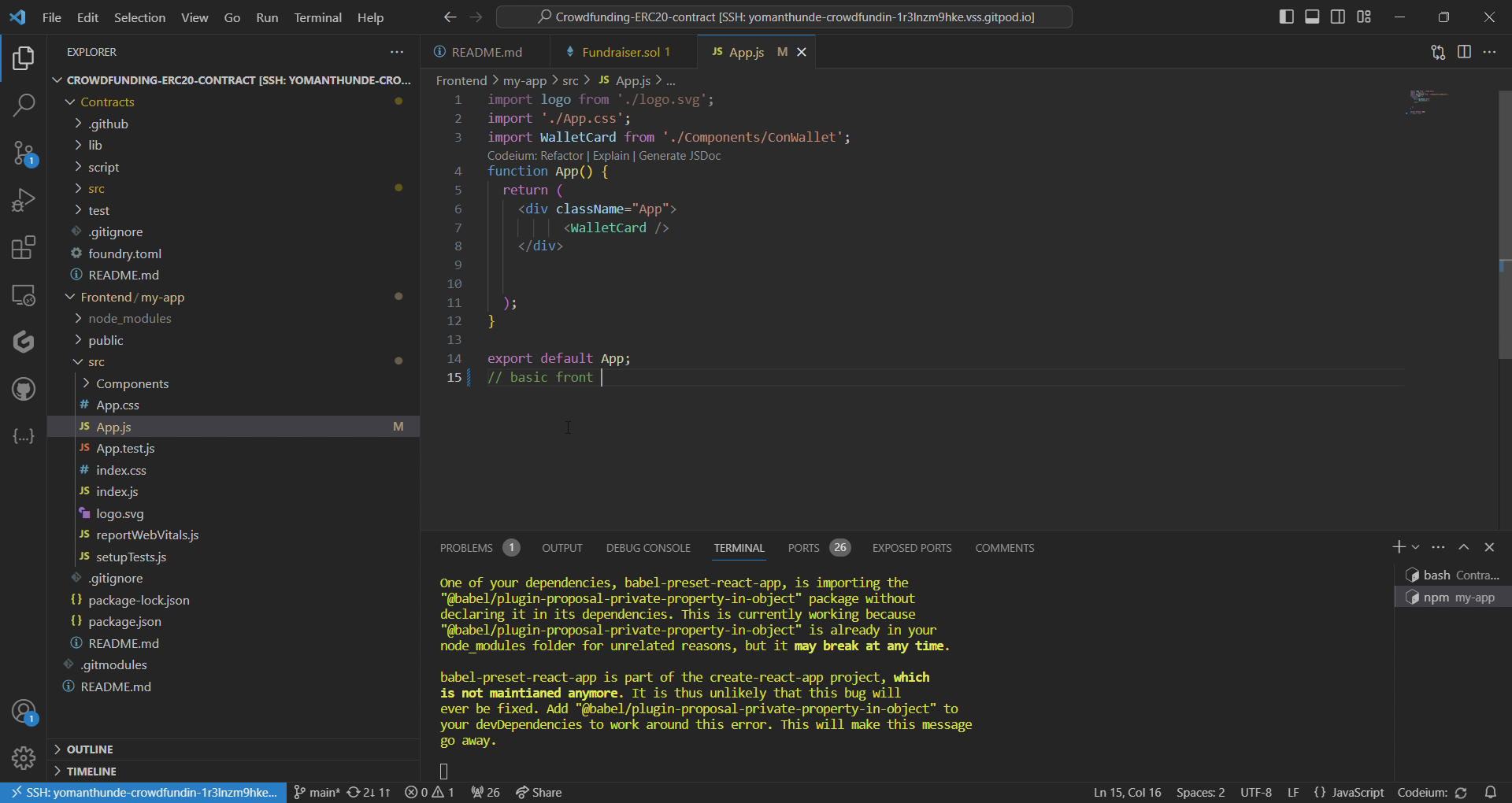Open terminal panel More Actions ellipsis
Screen dimensions: 1512x803
1438,547
